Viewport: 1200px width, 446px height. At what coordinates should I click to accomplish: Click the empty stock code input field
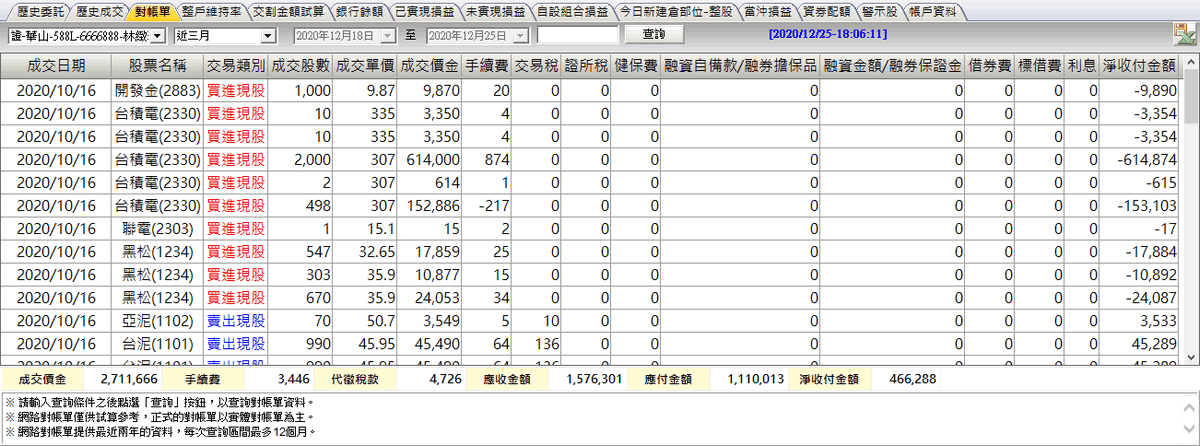coord(577,35)
